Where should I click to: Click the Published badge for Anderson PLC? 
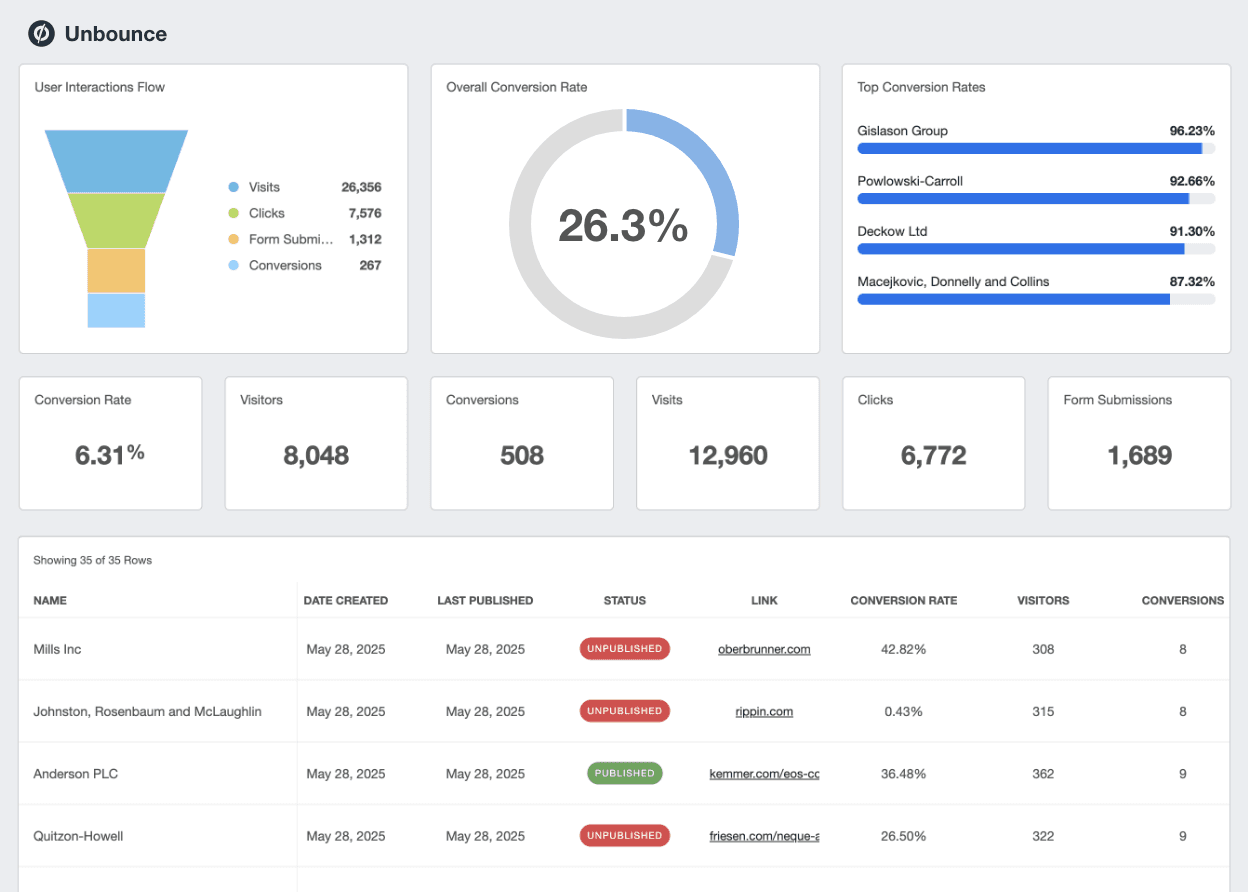[x=624, y=773]
